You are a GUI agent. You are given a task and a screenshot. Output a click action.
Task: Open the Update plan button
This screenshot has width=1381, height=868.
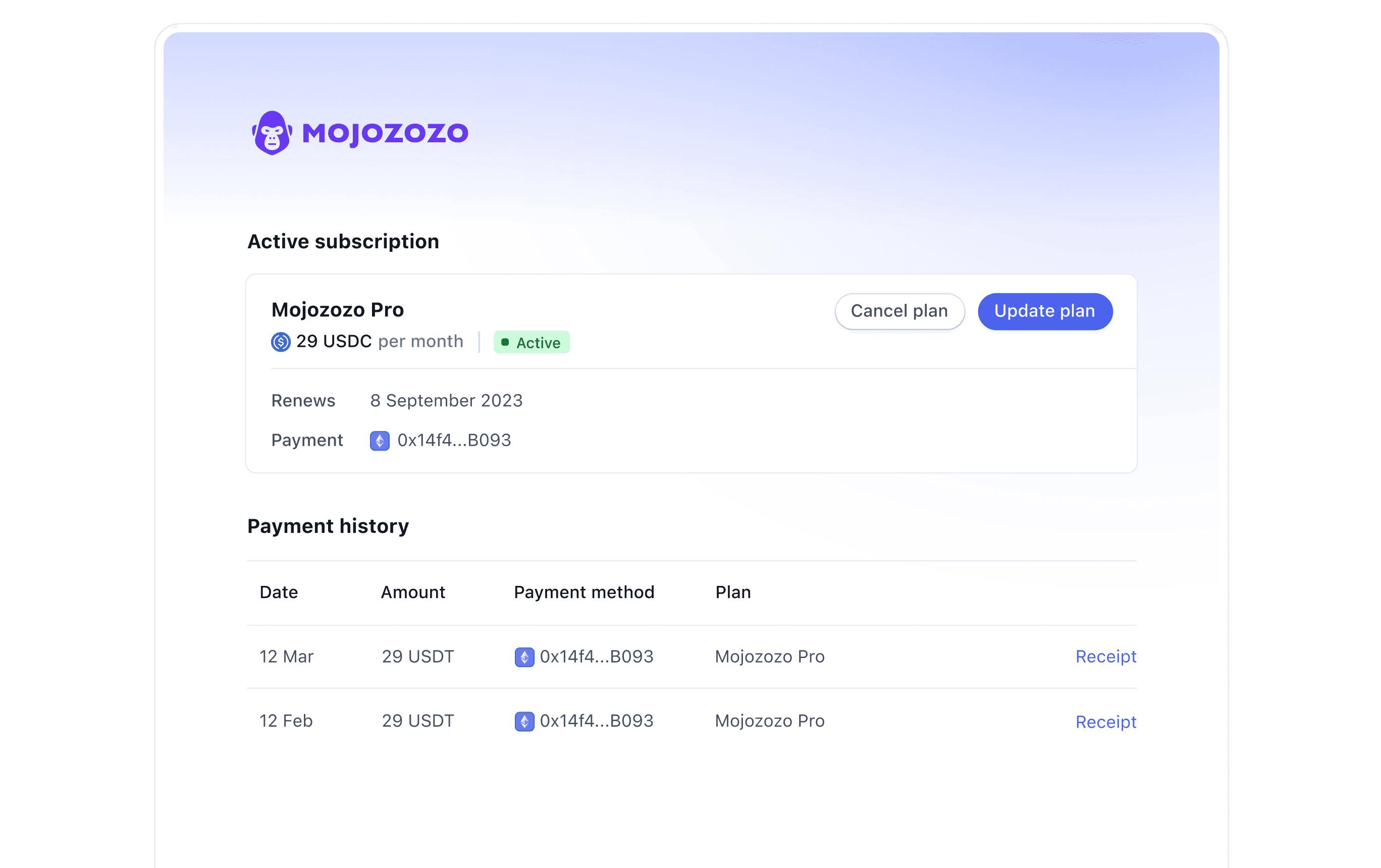pyautogui.click(x=1045, y=311)
